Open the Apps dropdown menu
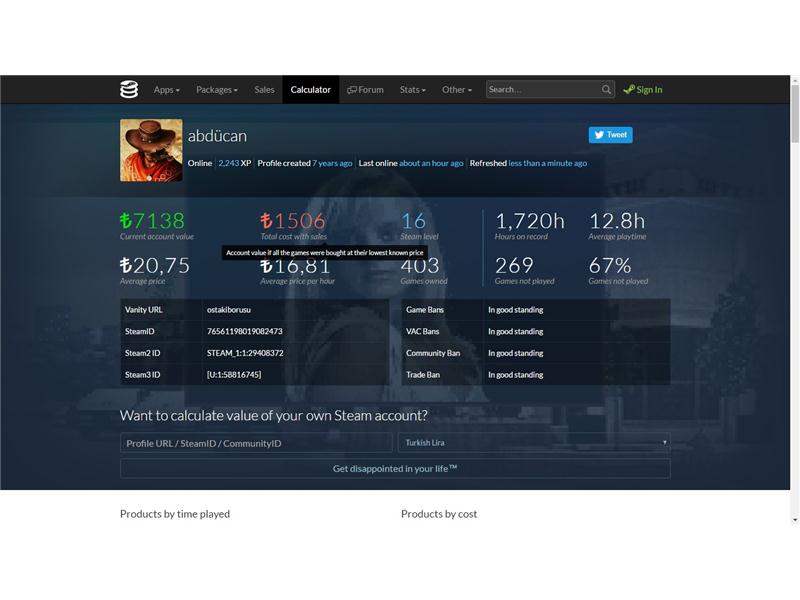 tap(166, 89)
